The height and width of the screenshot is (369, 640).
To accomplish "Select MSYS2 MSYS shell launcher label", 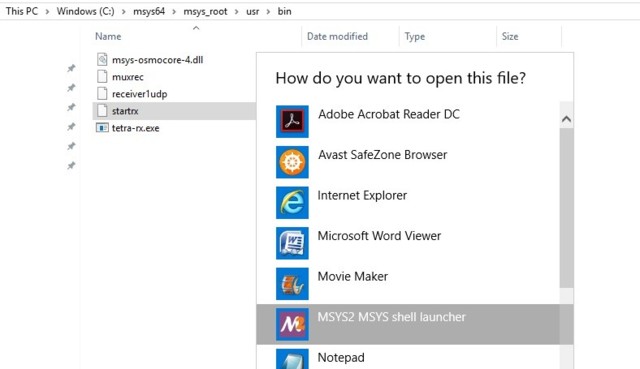I will [391, 317].
